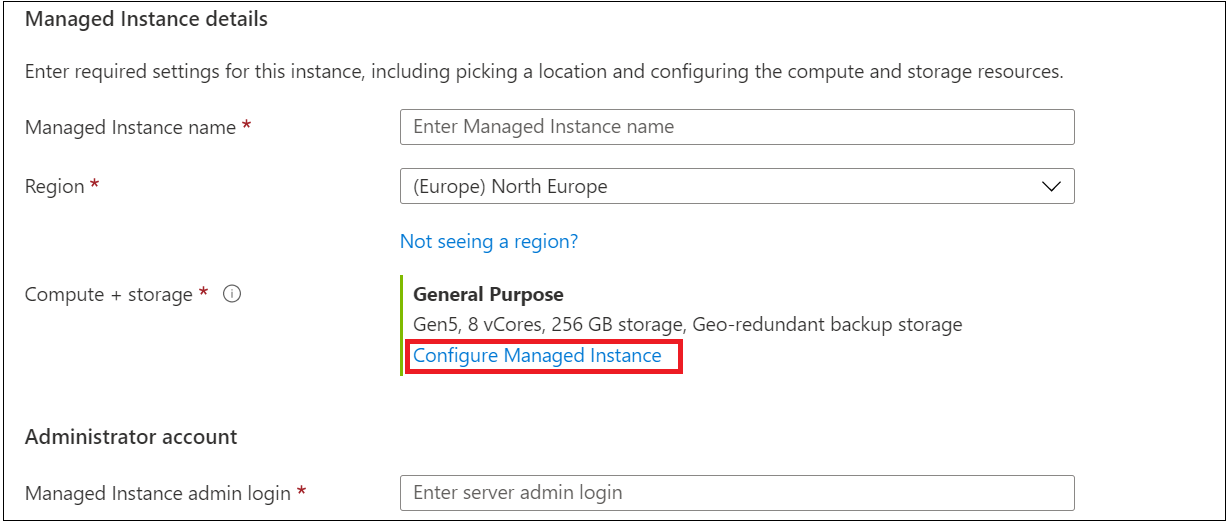Expand the Region dropdown chevron arrow

point(1051,187)
